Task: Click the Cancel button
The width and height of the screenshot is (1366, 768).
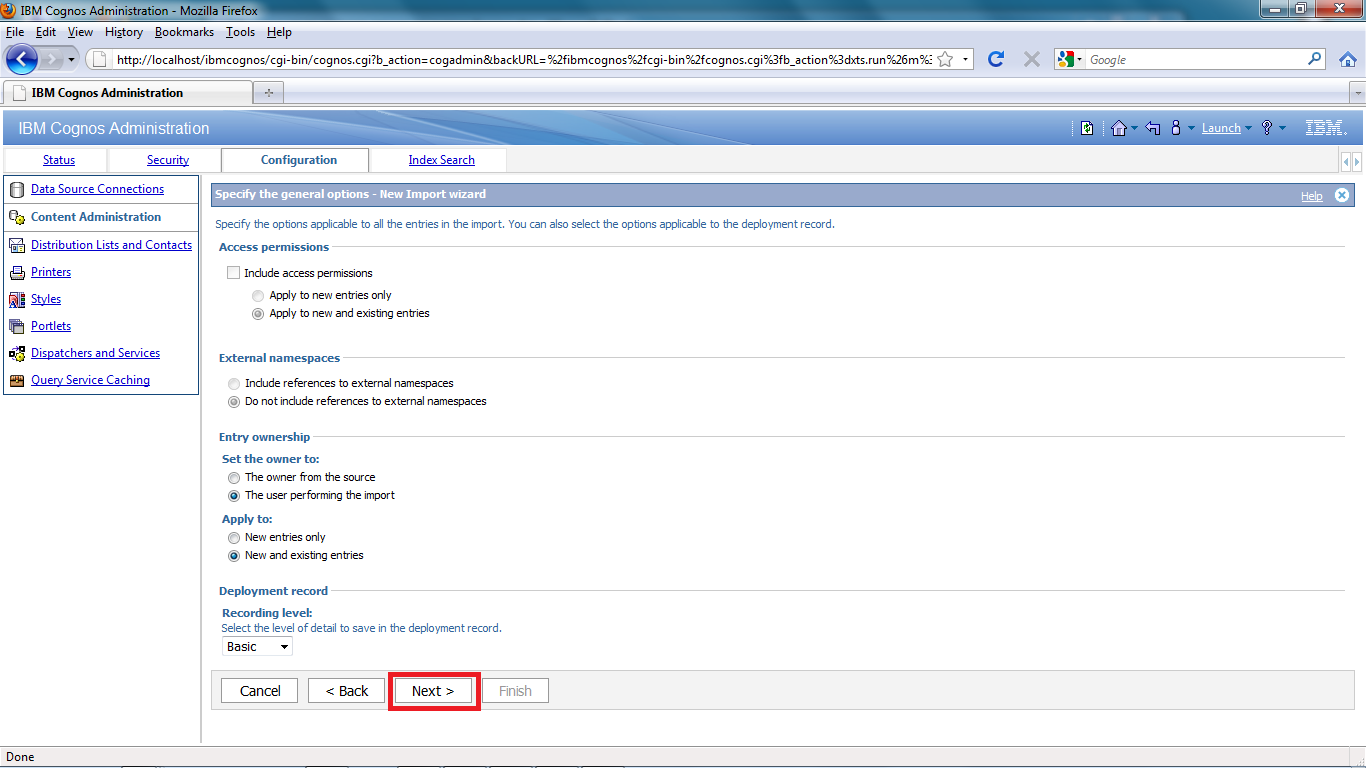Action: pyautogui.click(x=260, y=691)
